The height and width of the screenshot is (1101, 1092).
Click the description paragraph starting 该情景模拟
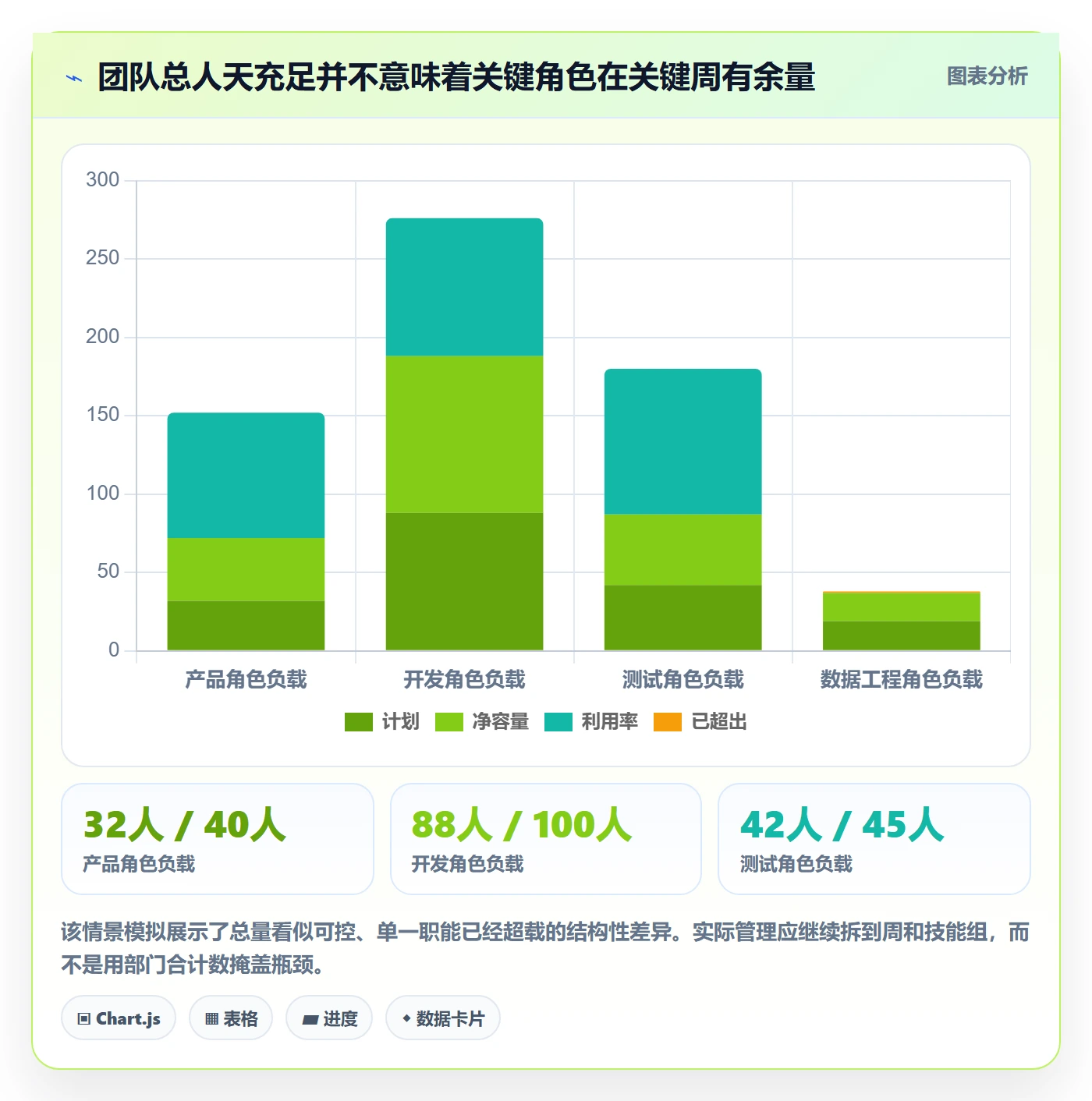tap(546, 948)
